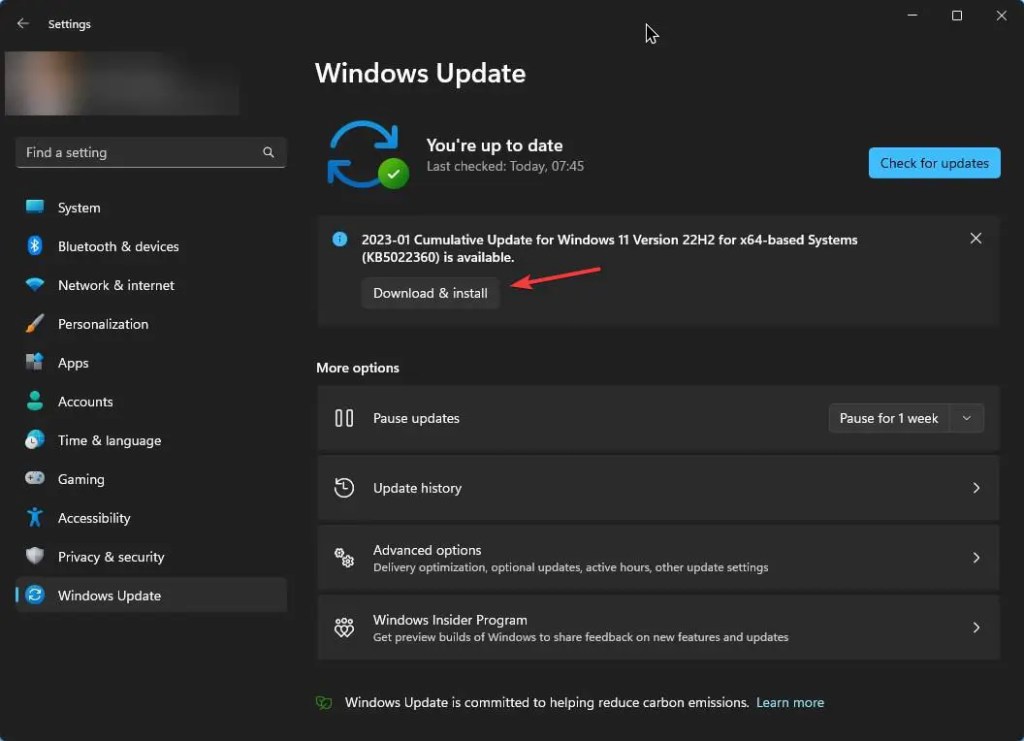This screenshot has width=1024, height=741.
Task: Open Learn more about carbon emissions
Action: [790, 702]
